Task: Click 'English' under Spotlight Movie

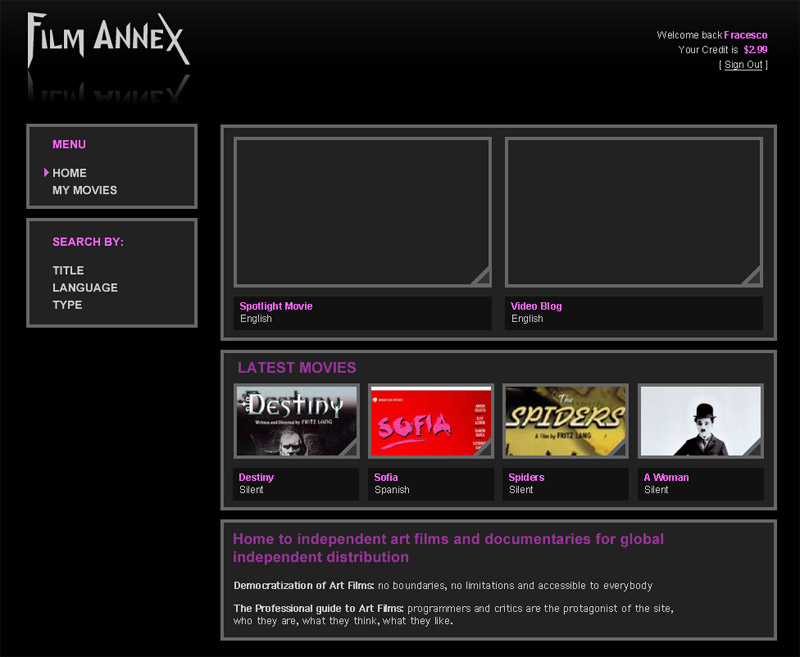Action: click(256, 318)
